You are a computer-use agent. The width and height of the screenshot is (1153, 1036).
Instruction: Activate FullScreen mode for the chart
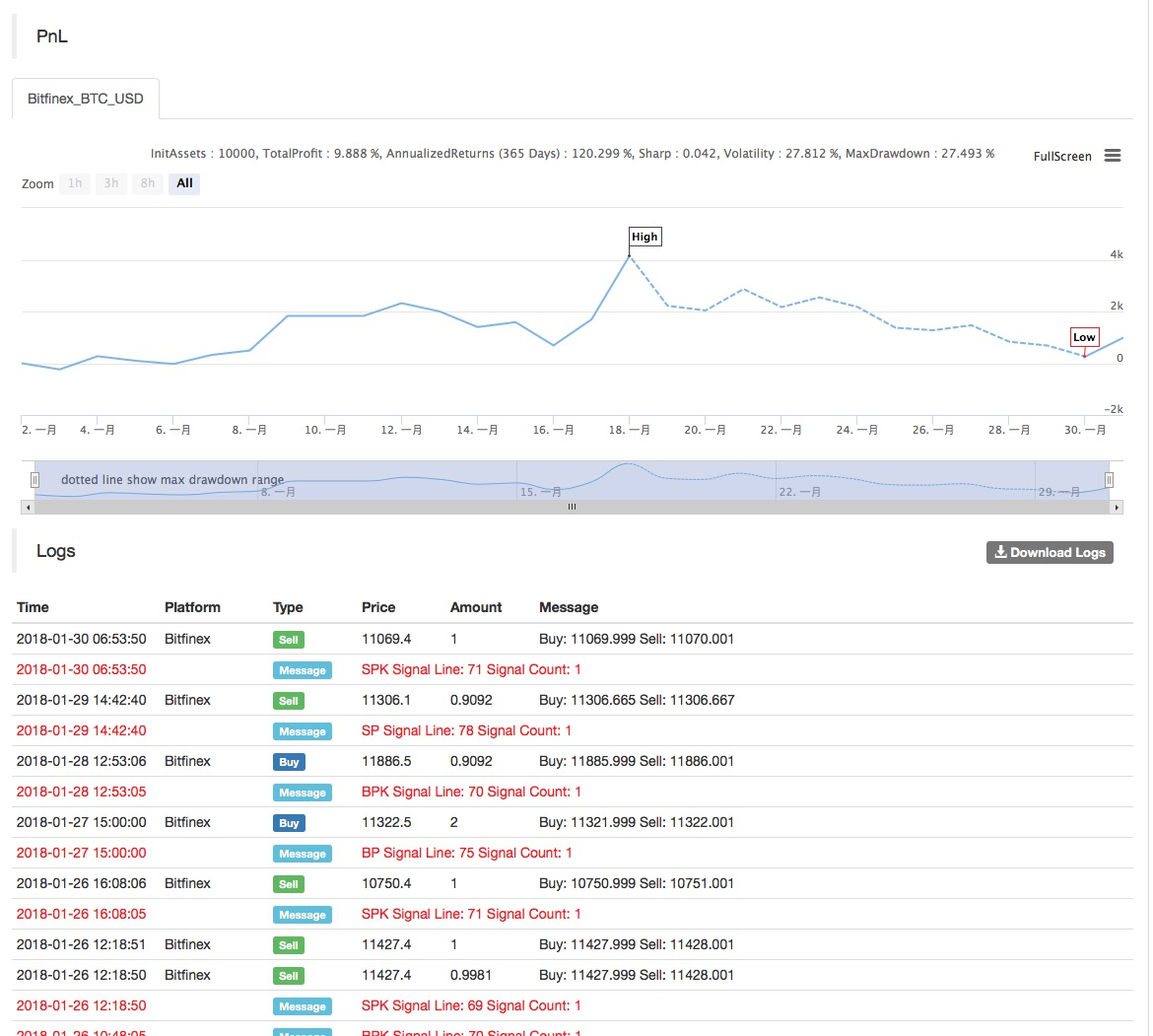tap(1062, 156)
